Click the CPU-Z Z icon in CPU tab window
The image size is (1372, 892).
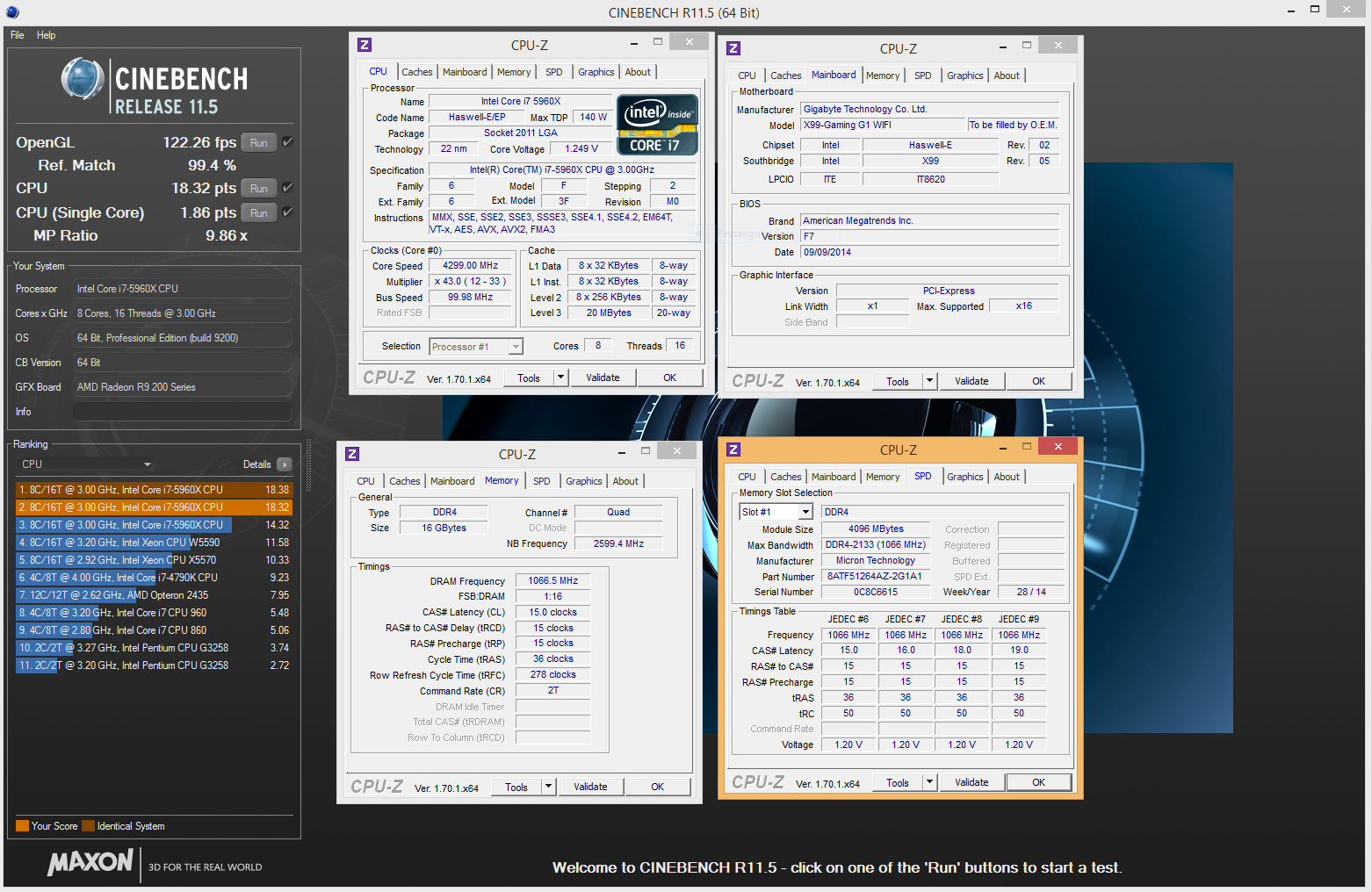pyautogui.click(x=365, y=45)
